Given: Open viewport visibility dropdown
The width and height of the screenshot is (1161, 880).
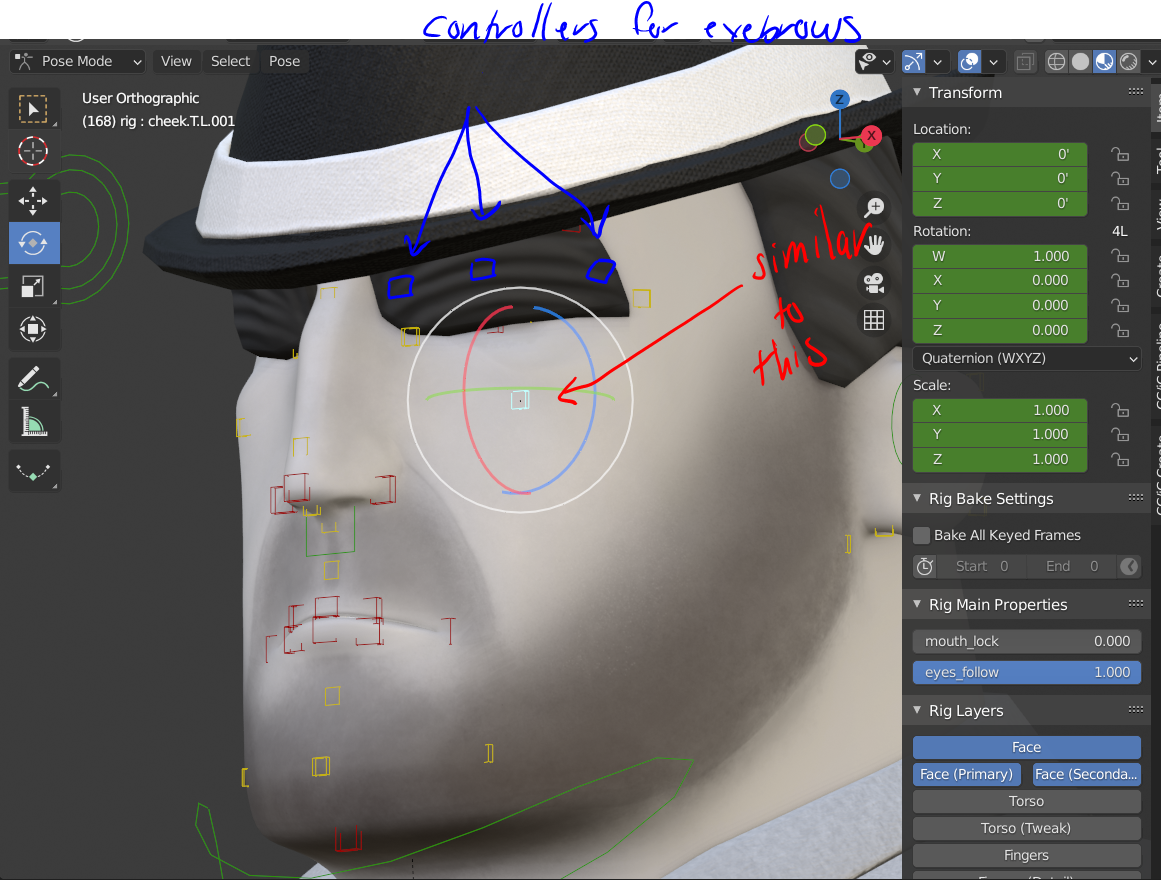Looking at the screenshot, I should 874,61.
